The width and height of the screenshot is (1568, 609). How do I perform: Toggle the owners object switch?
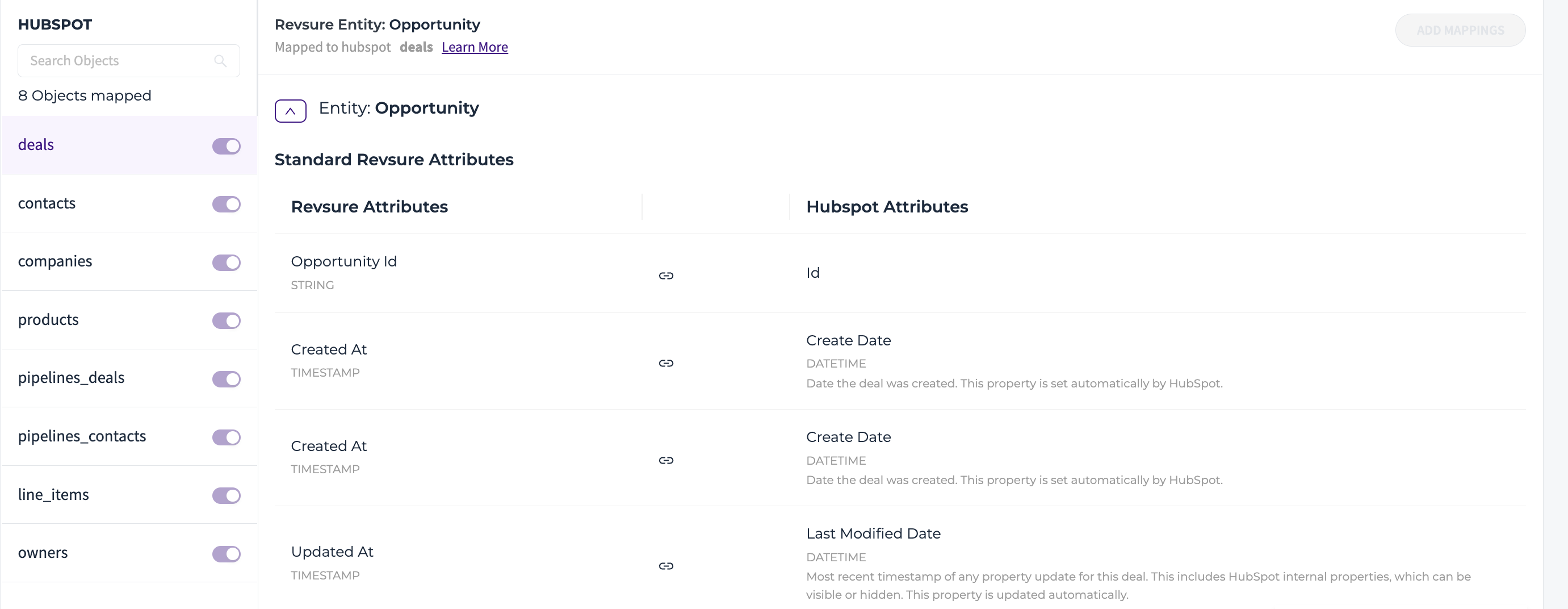(x=227, y=553)
